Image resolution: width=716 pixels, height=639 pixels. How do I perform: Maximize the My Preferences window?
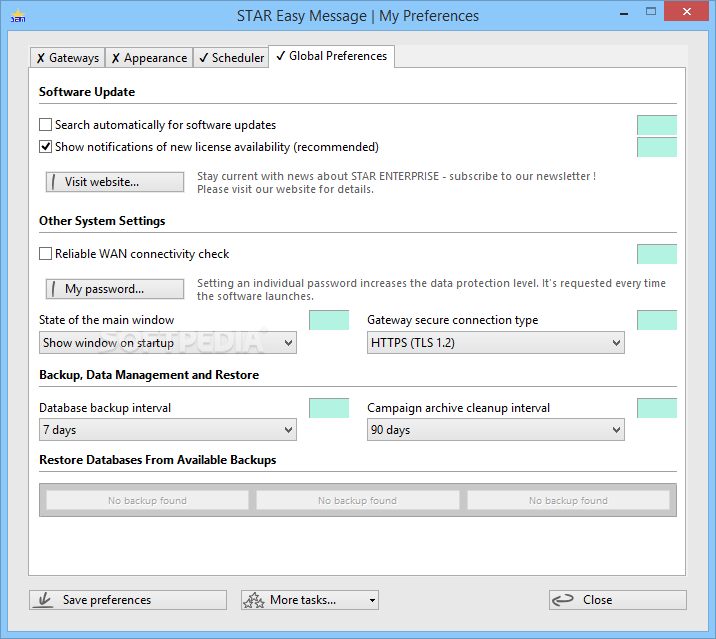651,12
